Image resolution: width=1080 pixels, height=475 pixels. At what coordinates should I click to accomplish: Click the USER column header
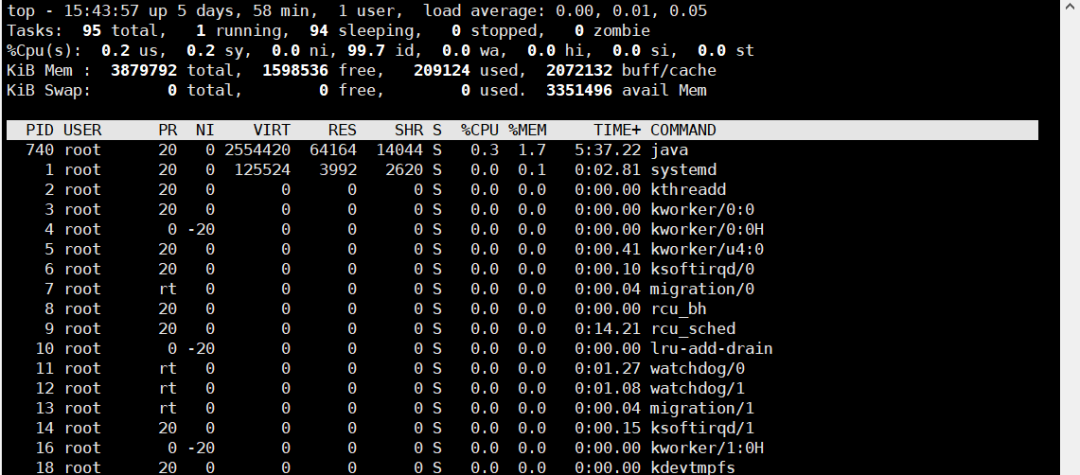pos(83,130)
